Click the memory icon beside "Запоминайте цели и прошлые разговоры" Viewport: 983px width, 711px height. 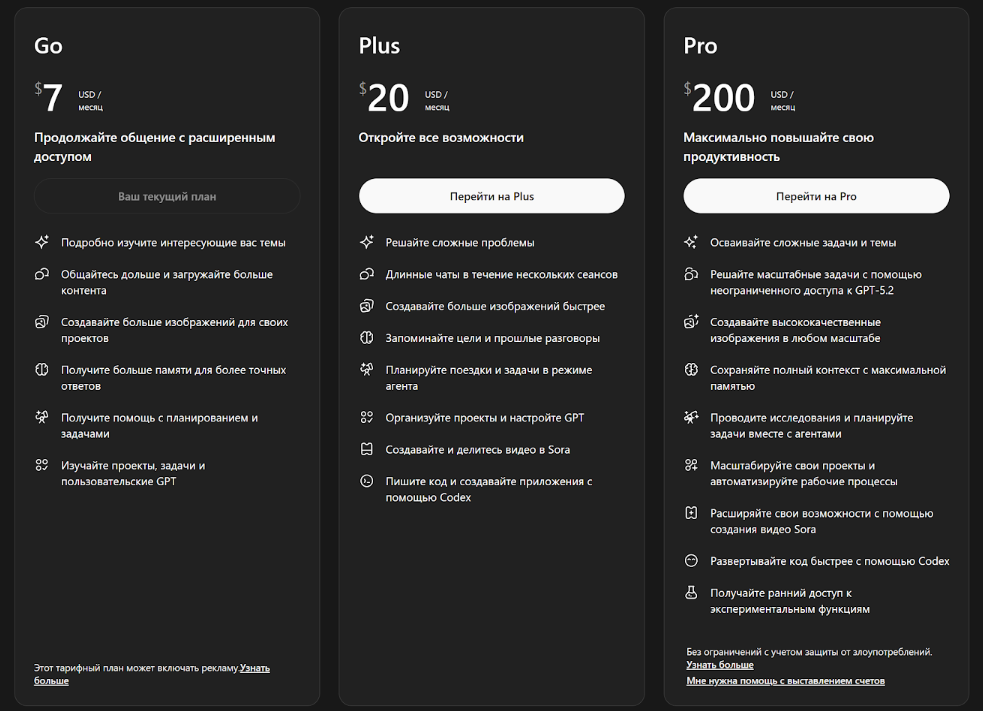pyautogui.click(x=367, y=338)
